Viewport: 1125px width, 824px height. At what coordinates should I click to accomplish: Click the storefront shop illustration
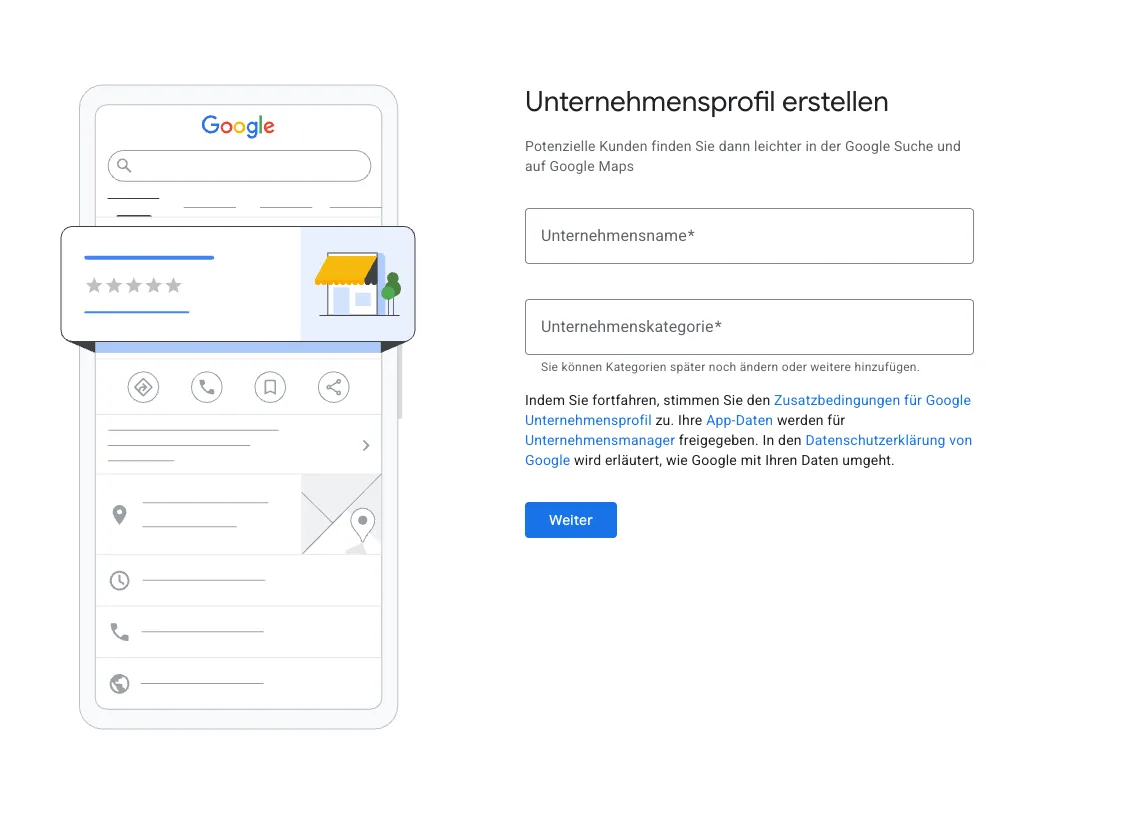(357, 284)
